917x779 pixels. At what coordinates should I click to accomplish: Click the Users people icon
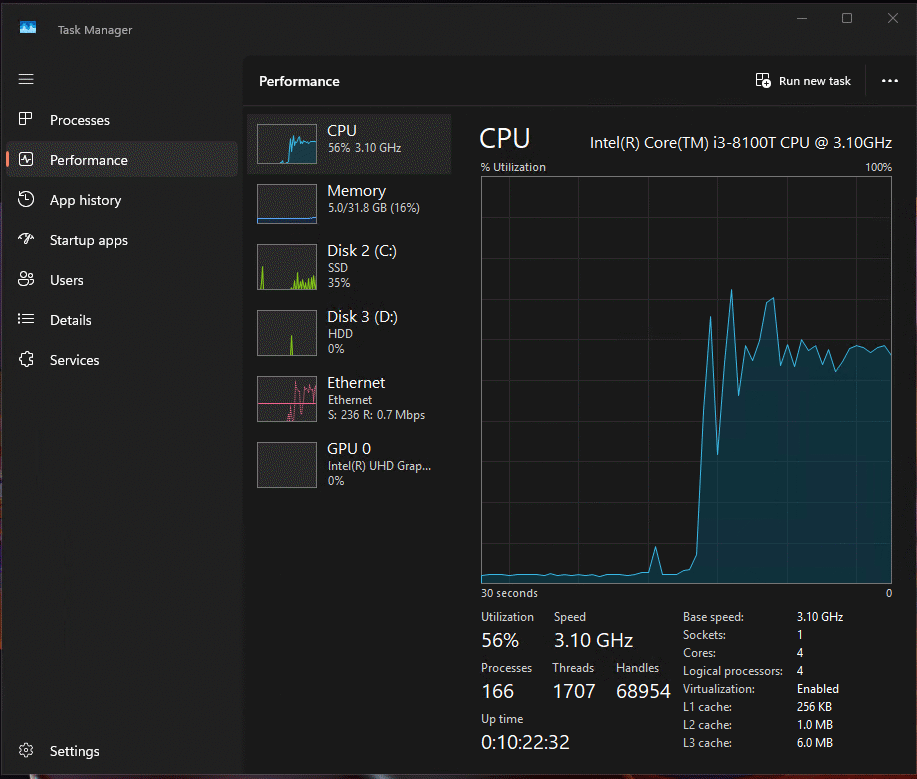pyautogui.click(x=27, y=280)
